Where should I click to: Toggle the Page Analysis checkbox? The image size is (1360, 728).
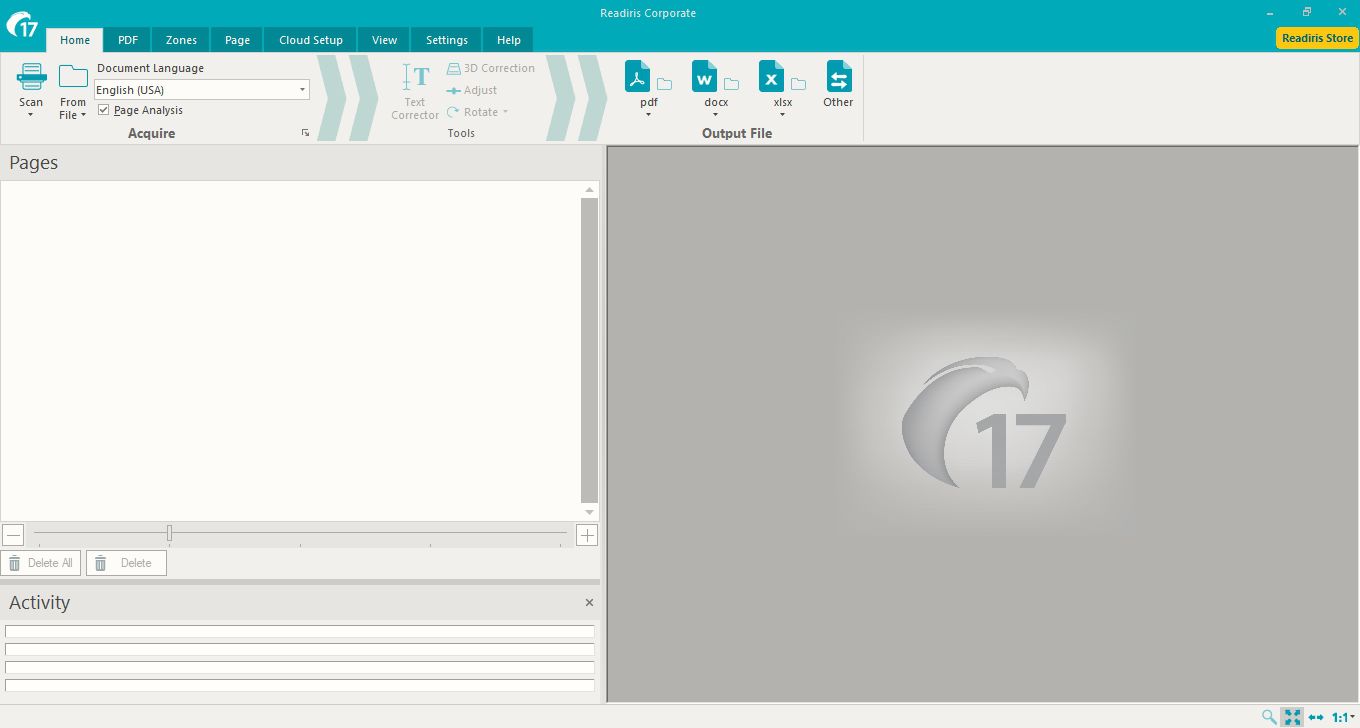pos(104,110)
